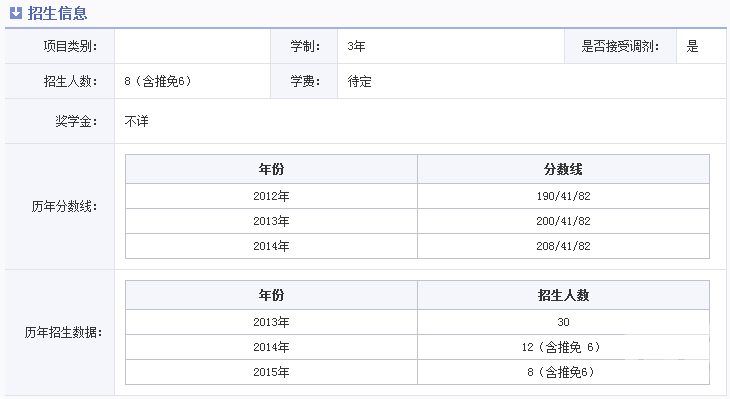
Task: Click the 招生信息 section heading
Action: [x=57, y=13]
